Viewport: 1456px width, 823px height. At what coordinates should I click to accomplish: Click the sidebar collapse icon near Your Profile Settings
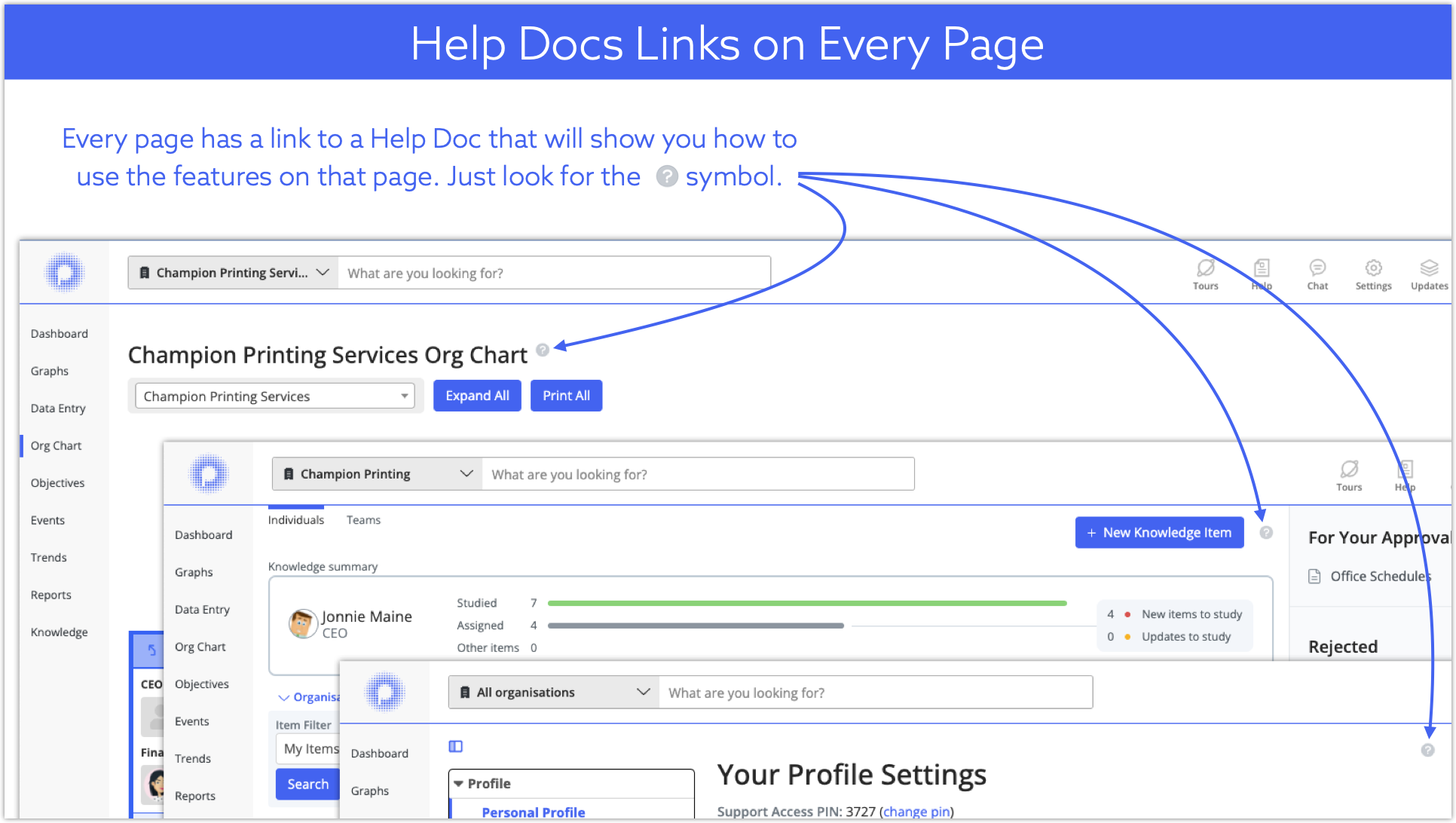455,746
